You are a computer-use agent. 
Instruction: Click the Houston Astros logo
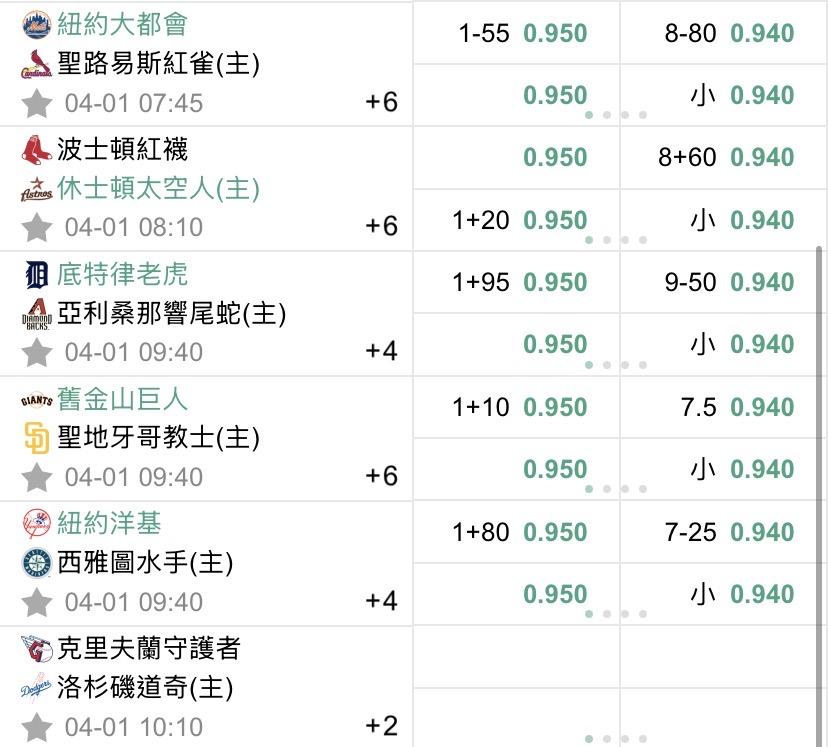pyautogui.click(x=36, y=190)
